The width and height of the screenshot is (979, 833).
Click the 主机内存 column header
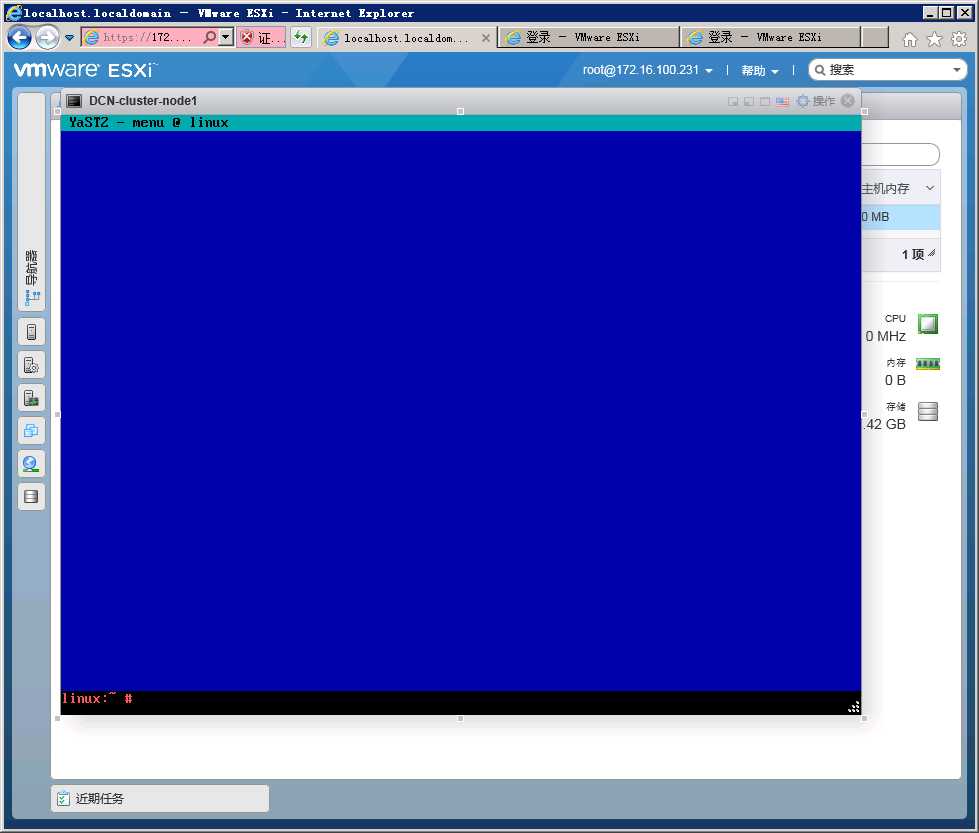coord(885,189)
